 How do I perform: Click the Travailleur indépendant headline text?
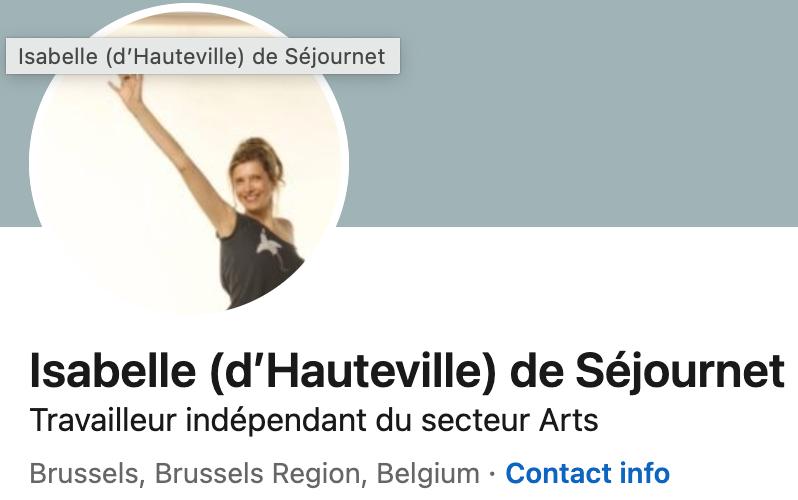point(314,421)
